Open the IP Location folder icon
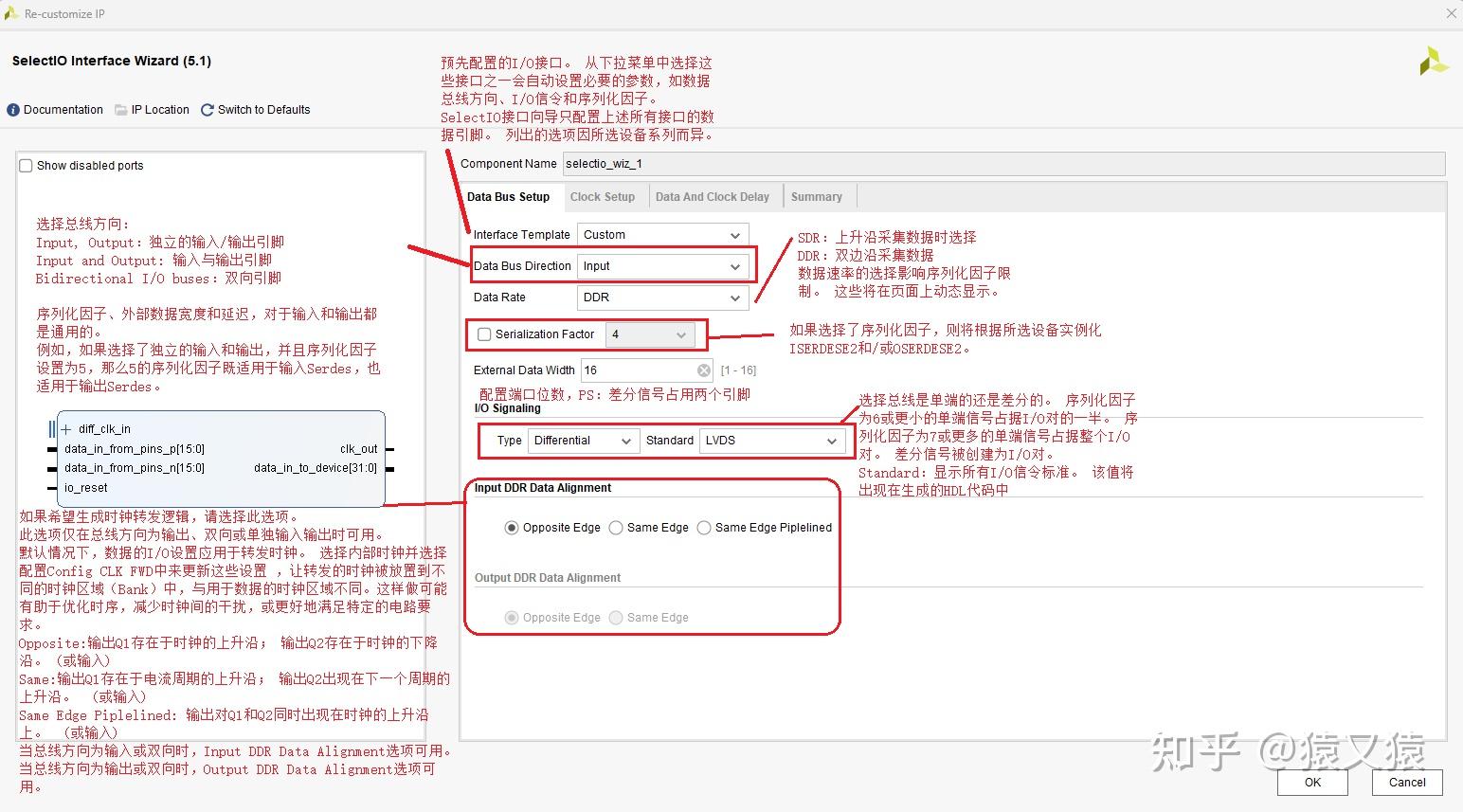1463x812 pixels. 120,109
